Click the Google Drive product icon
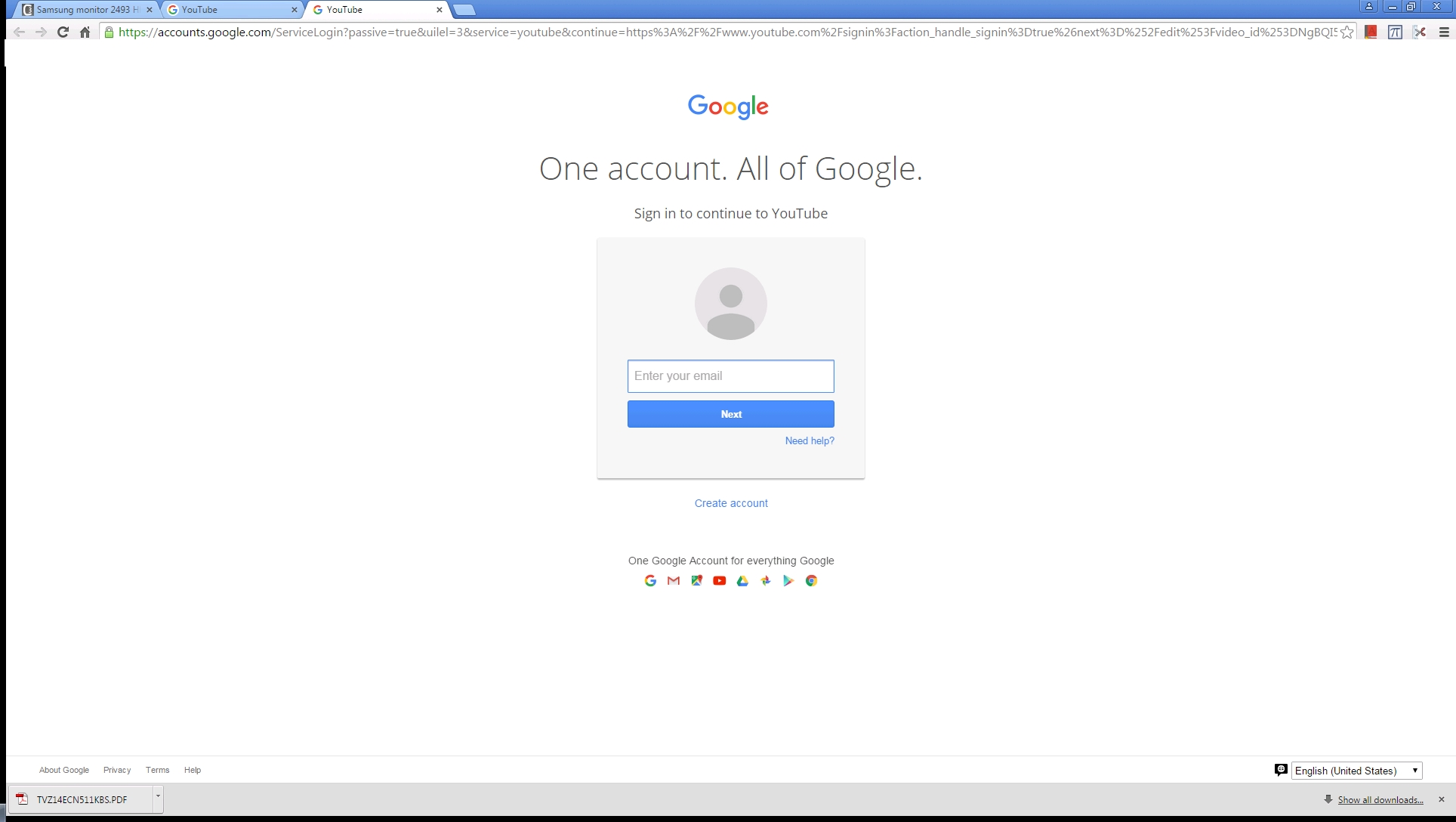The height and width of the screenshot is (822, 1456). tap(742, 580)
